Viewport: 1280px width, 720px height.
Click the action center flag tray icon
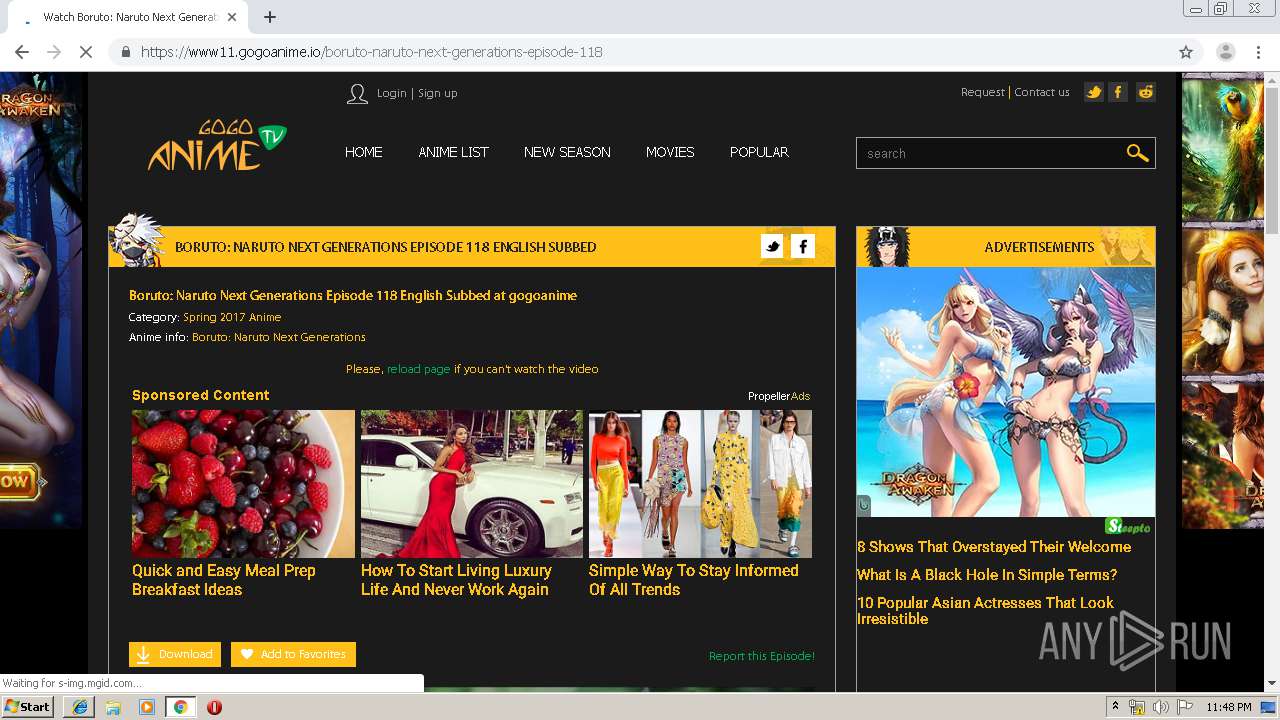[x=1184, y=707]
